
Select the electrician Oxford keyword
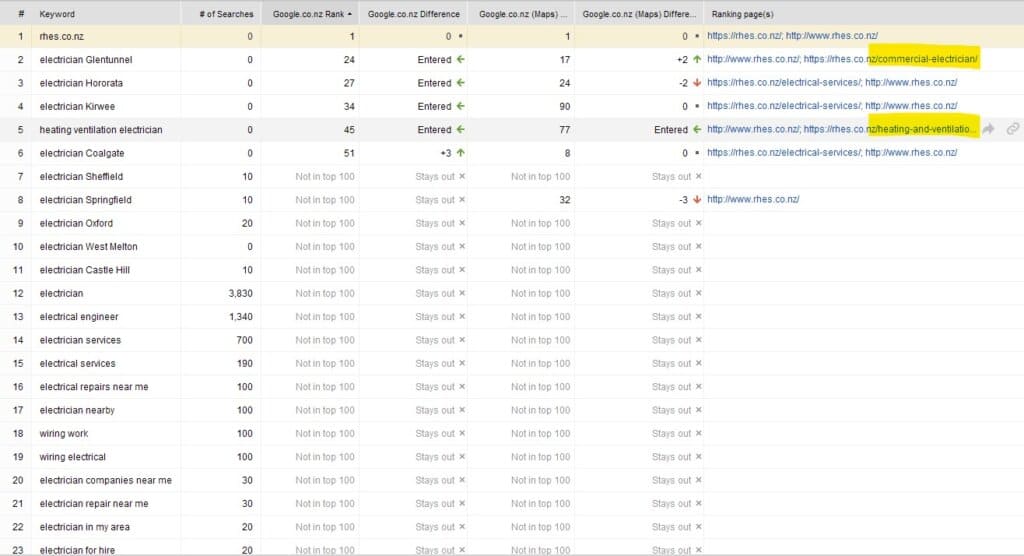pyautogui.click(x=76, y=223)
